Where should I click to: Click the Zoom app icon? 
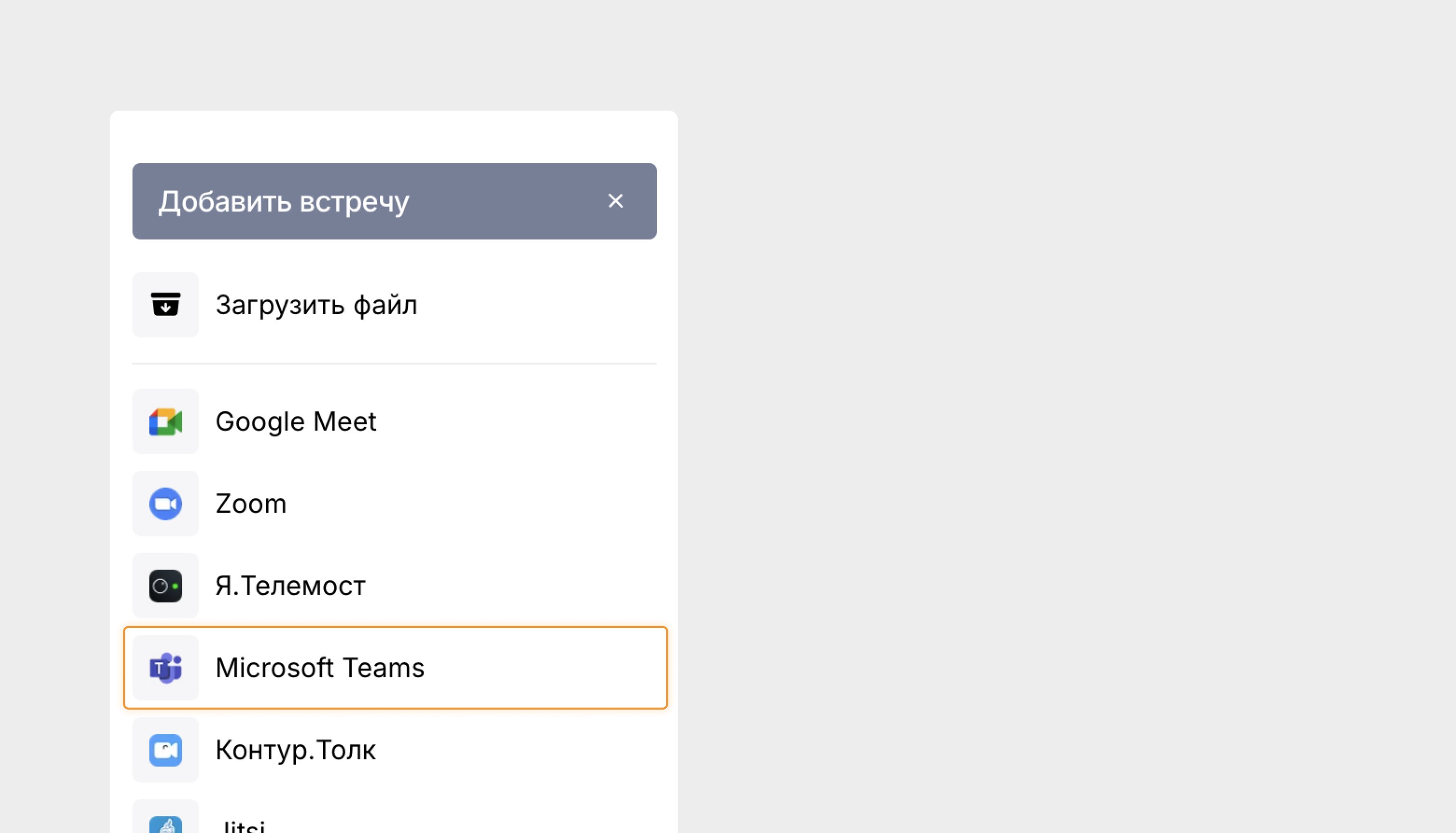pos(165,504)
